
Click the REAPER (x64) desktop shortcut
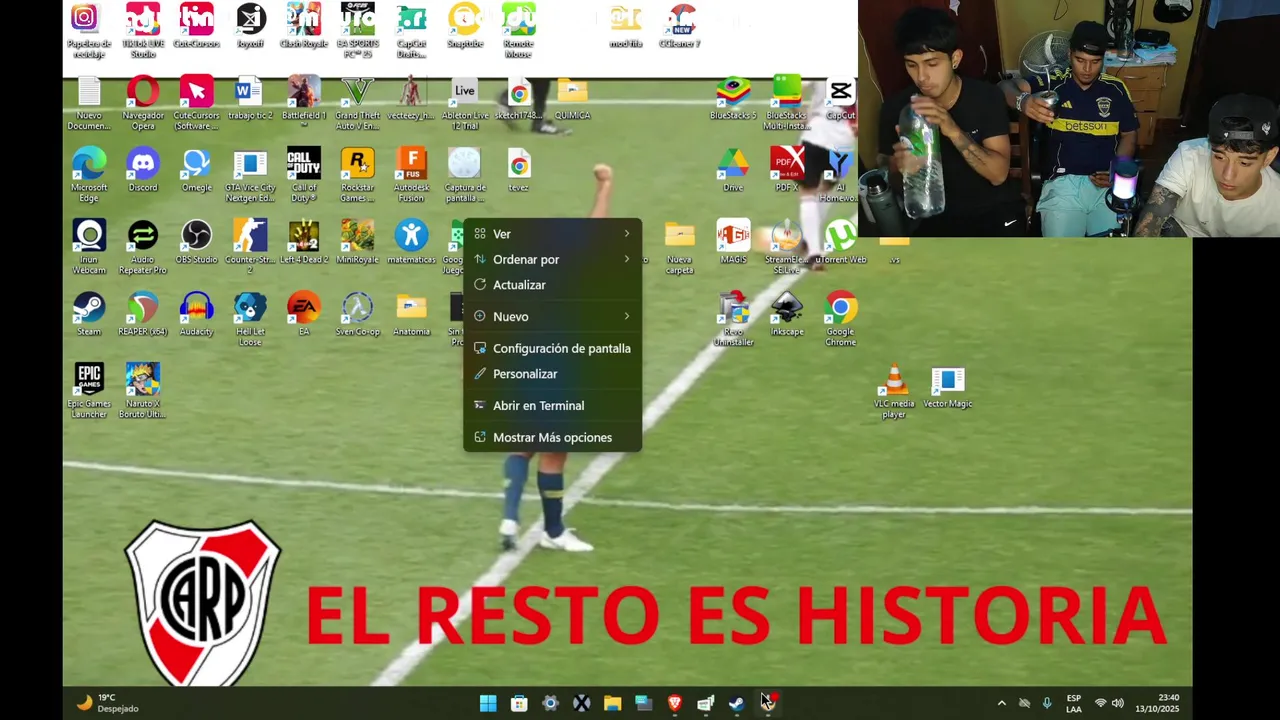pos(143,315)
